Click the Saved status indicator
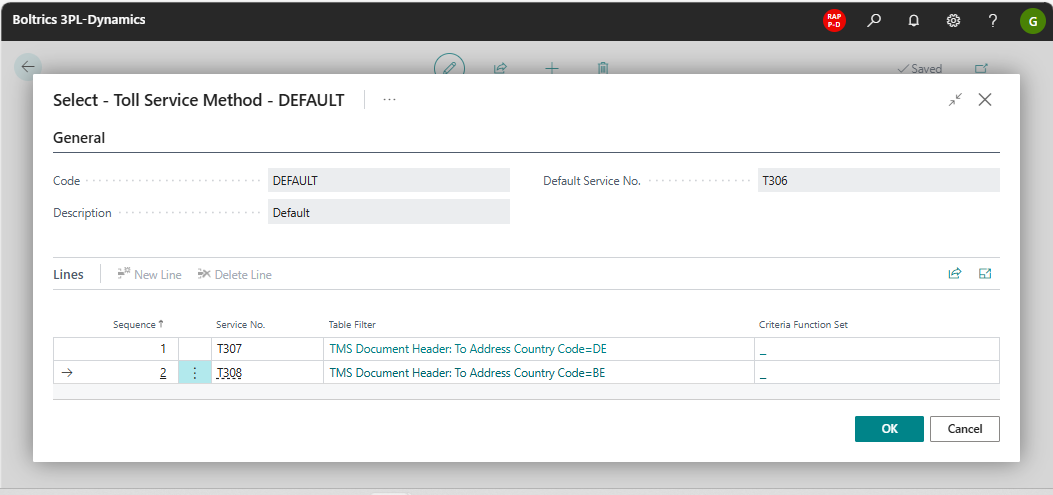1053x495 pixels. pyautogui.click(x=920, y=69)
